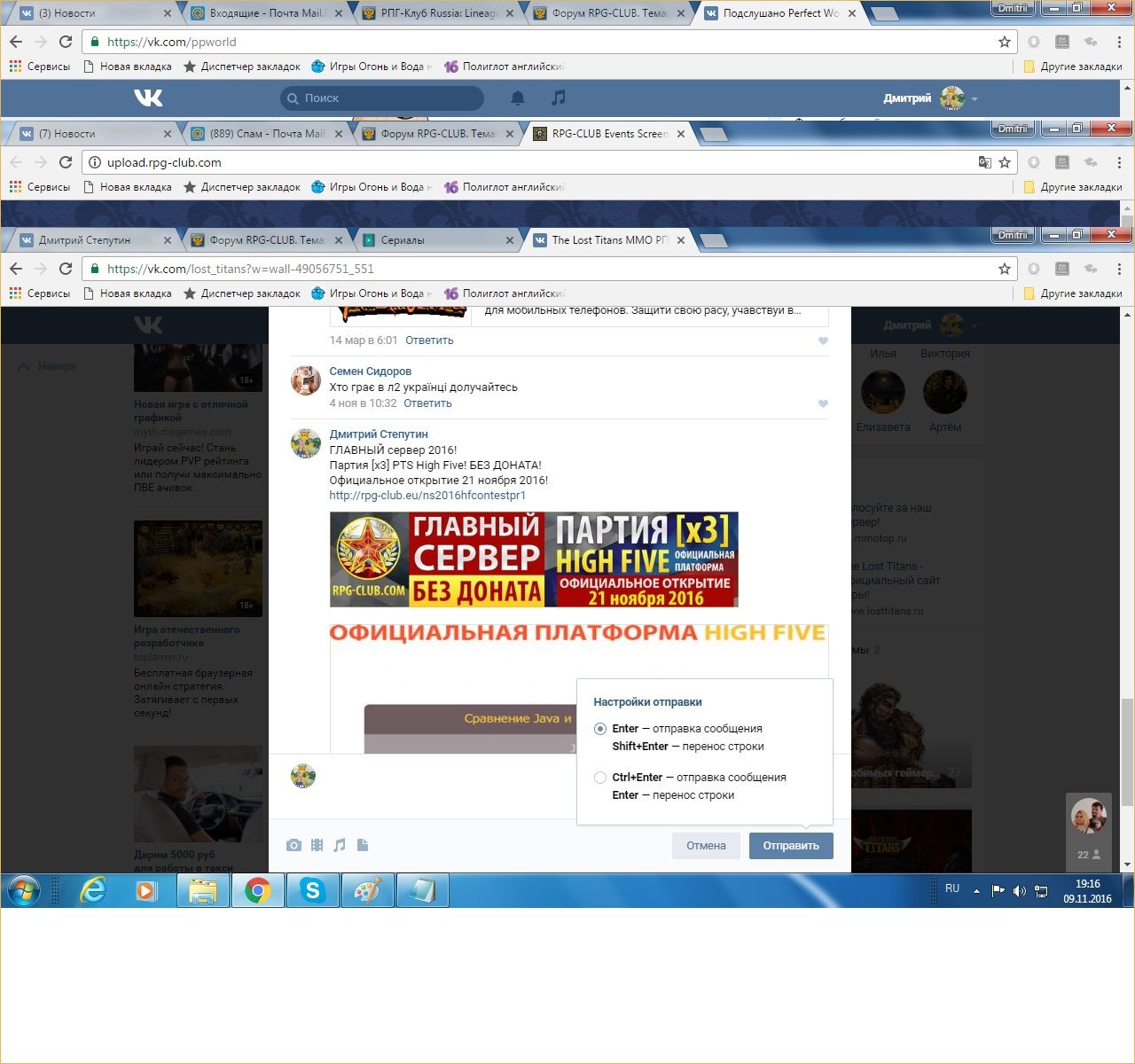Switch to the РПГ-Клуб Russia: Lineage tab
Viewport: 1135px width, 1064px height.
pyautogui.click(x=440, y=13)
